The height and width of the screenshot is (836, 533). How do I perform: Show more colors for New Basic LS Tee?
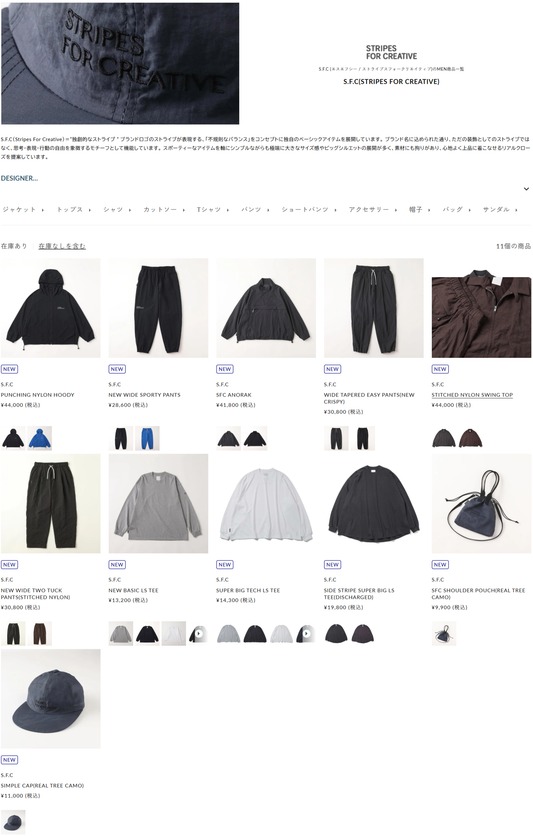(199, 633)
